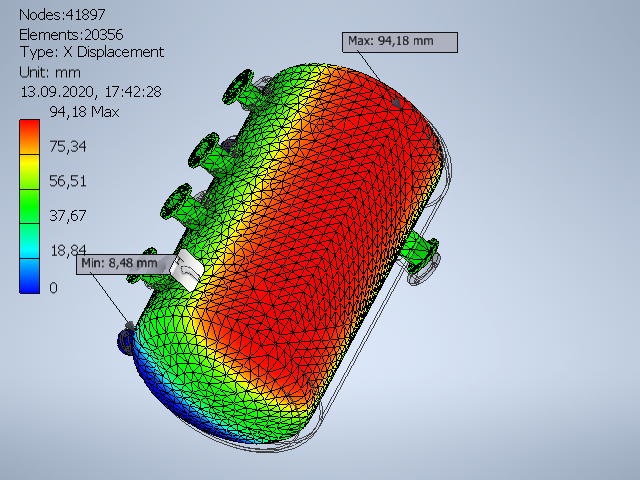This screenshot has width=640, height=480.
Task: Click the '56,51' legend value
Action: pos(68,181)
